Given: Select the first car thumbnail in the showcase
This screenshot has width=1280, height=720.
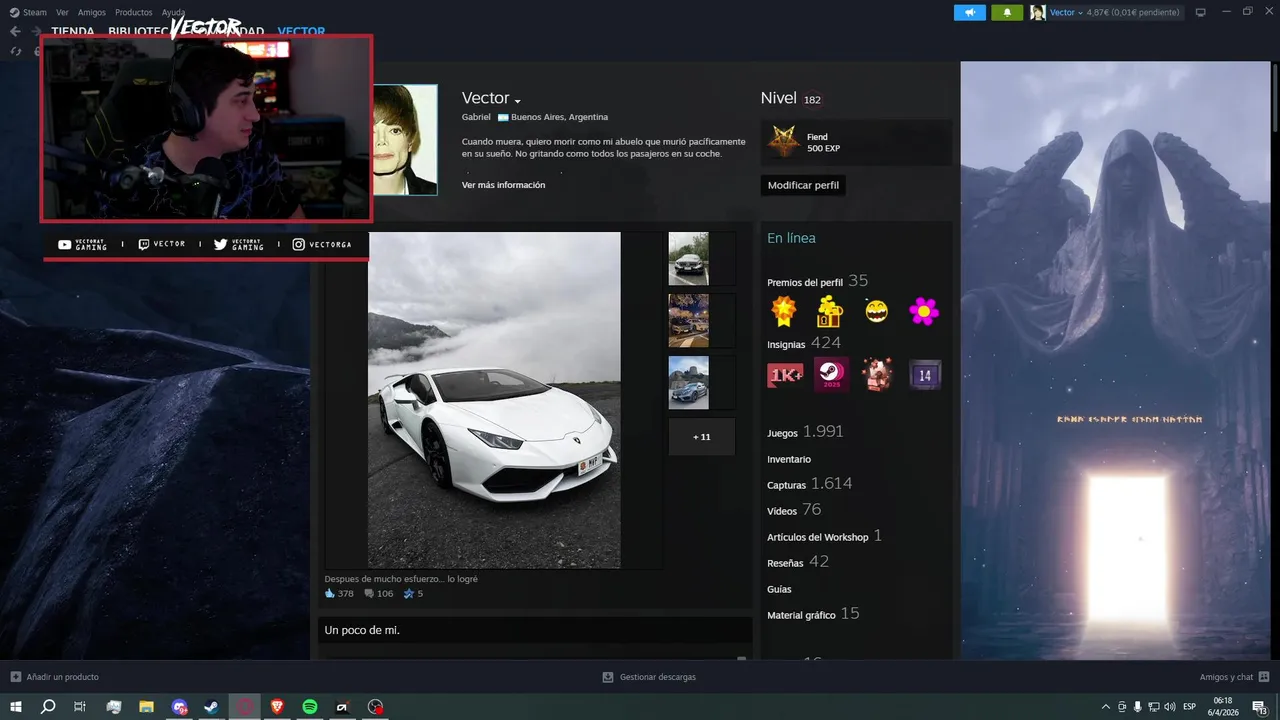Looking at the screenshot, I should (688, 259).
